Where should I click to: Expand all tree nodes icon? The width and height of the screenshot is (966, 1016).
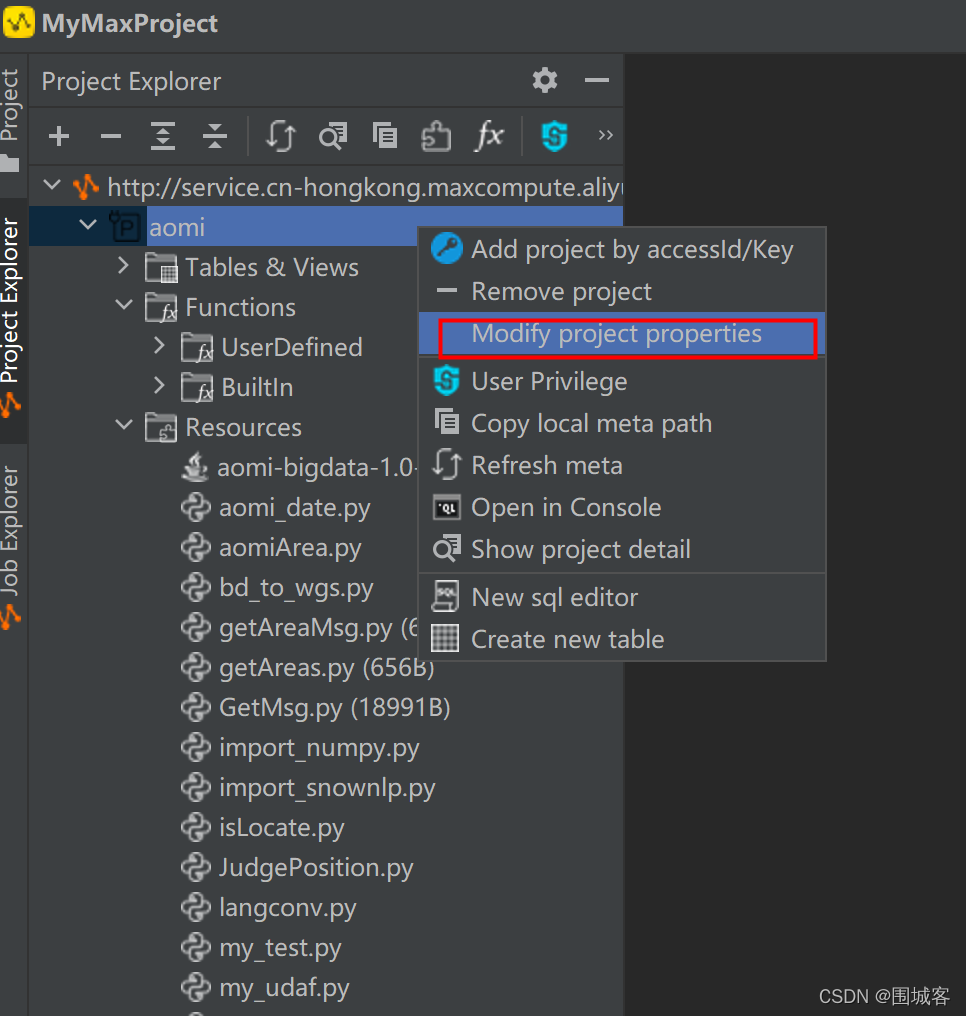pos(163,136)
